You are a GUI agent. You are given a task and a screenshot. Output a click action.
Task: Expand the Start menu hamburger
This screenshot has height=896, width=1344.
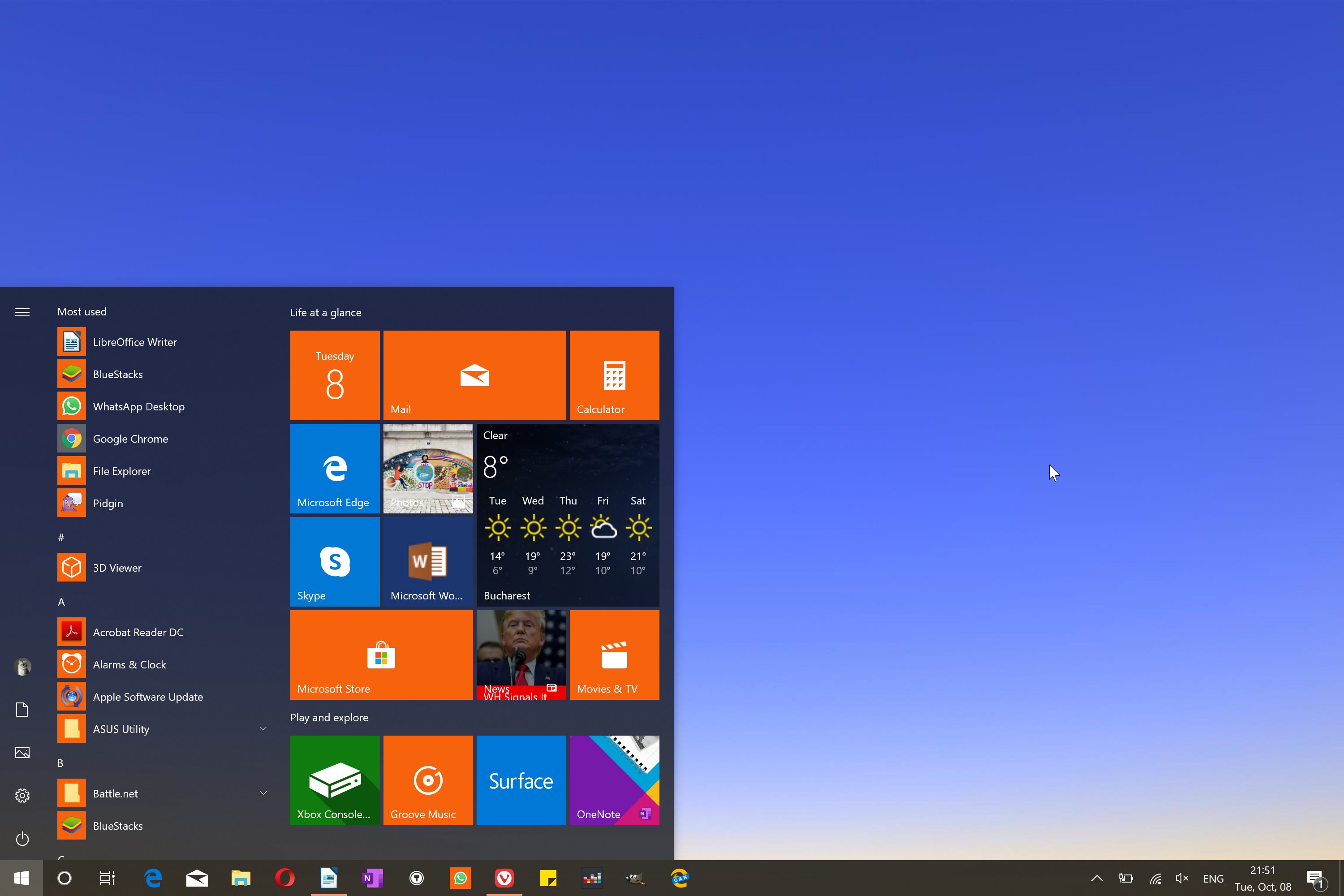pyautogui.click(x=22, y=312)
